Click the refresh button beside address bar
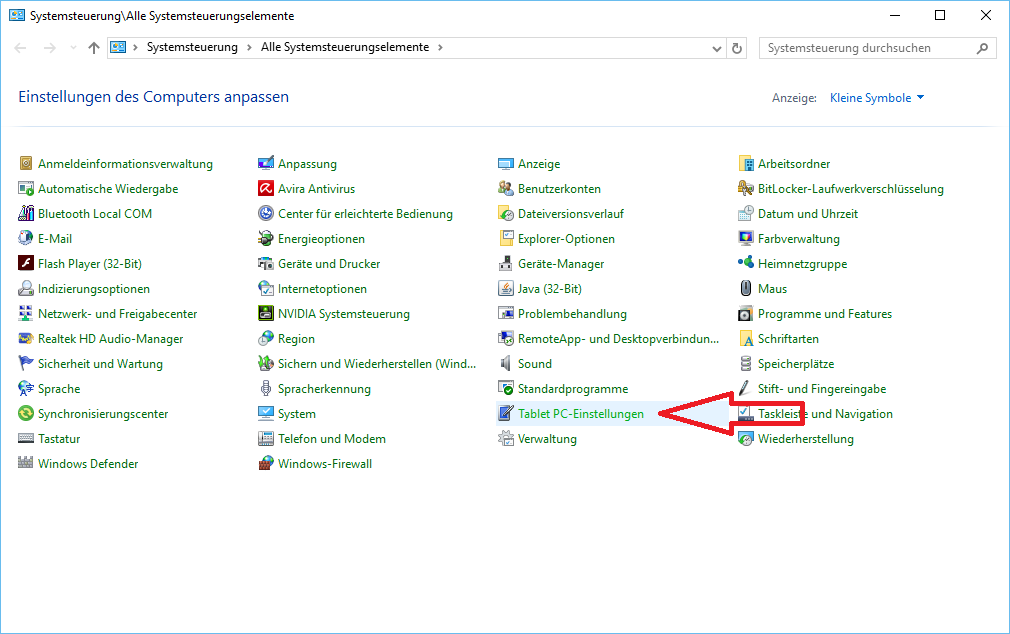 click(x=737, y=48)
